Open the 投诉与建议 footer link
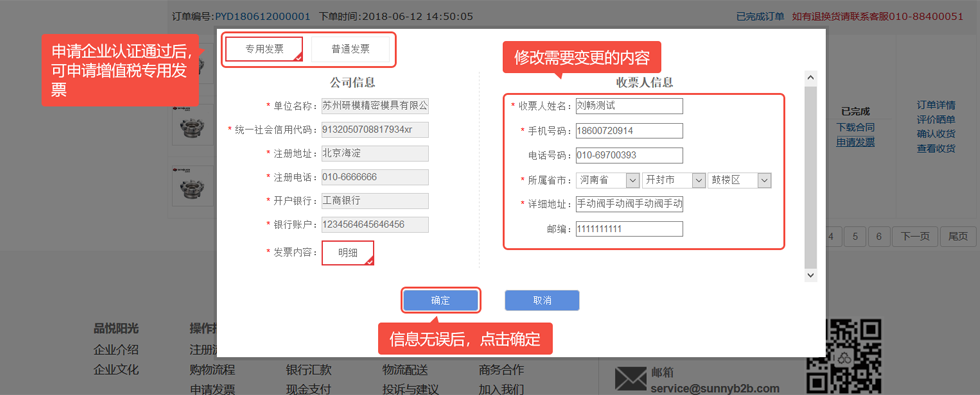Image resolution: width=980 pixels, height=395 pixels. click(411, 389)
